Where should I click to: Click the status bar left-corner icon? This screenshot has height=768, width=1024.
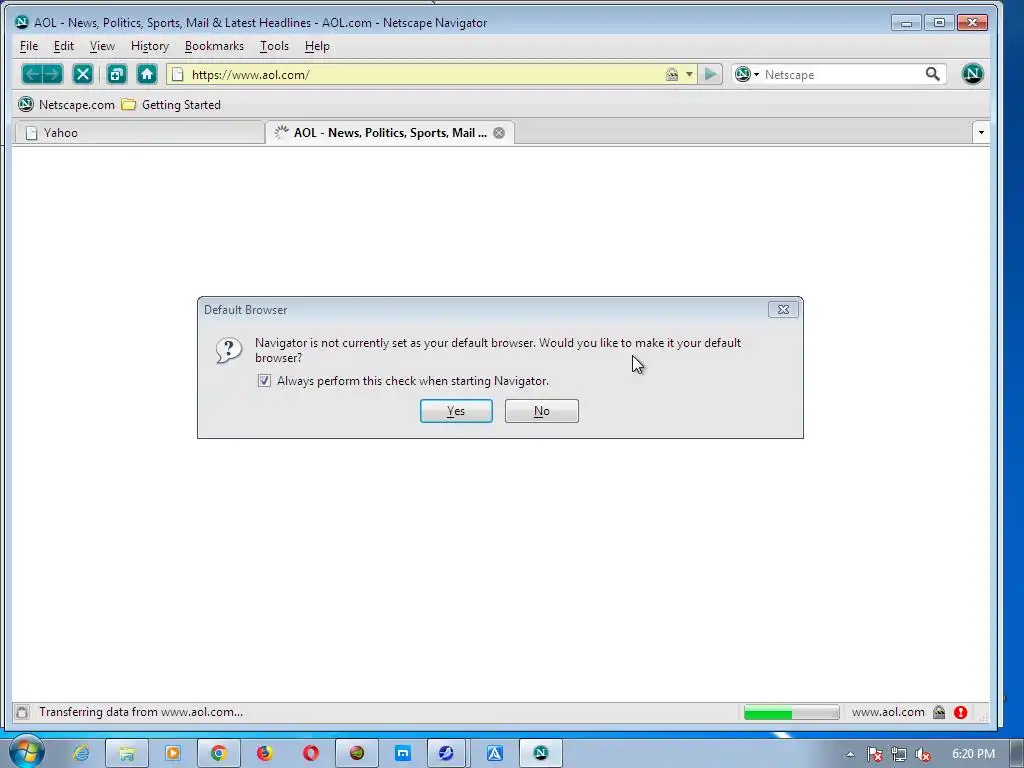pyautogui.click(x=22, y=712)
